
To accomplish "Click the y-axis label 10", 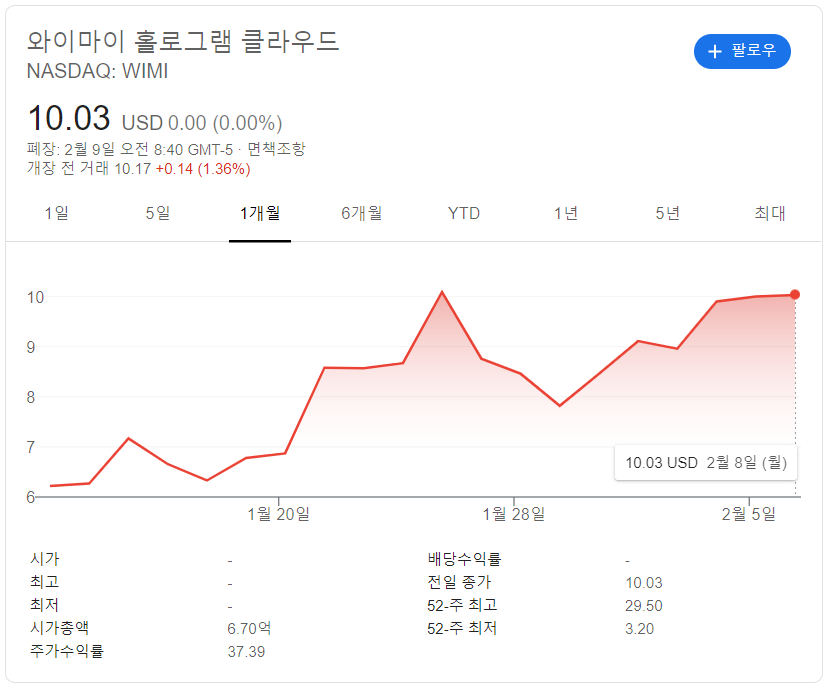I will (x=36, y=297).
